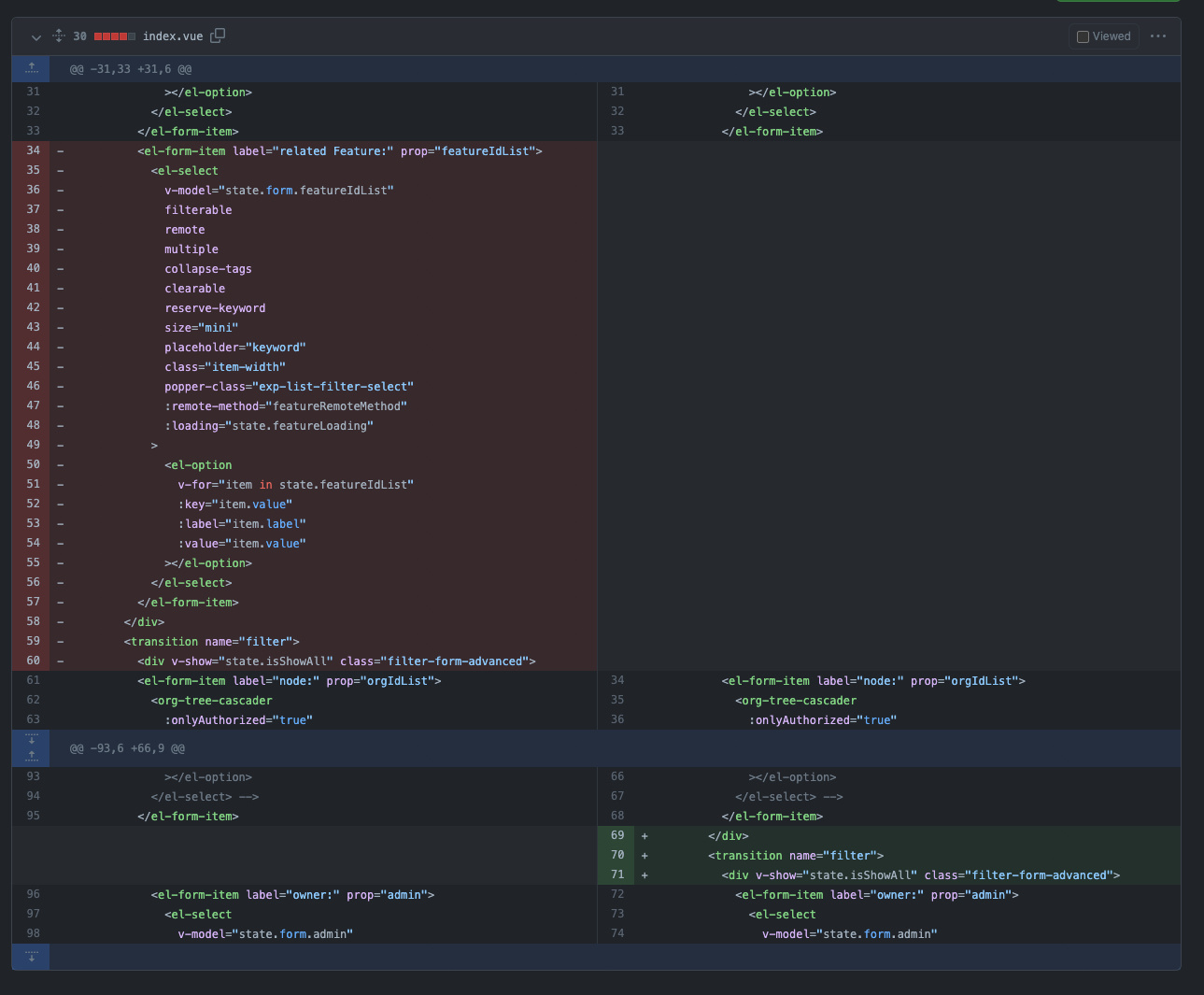Click right-side line 72 label="owner:"
The height and width of the screenshot is (995, 1204).
click(x=877, y=895)
